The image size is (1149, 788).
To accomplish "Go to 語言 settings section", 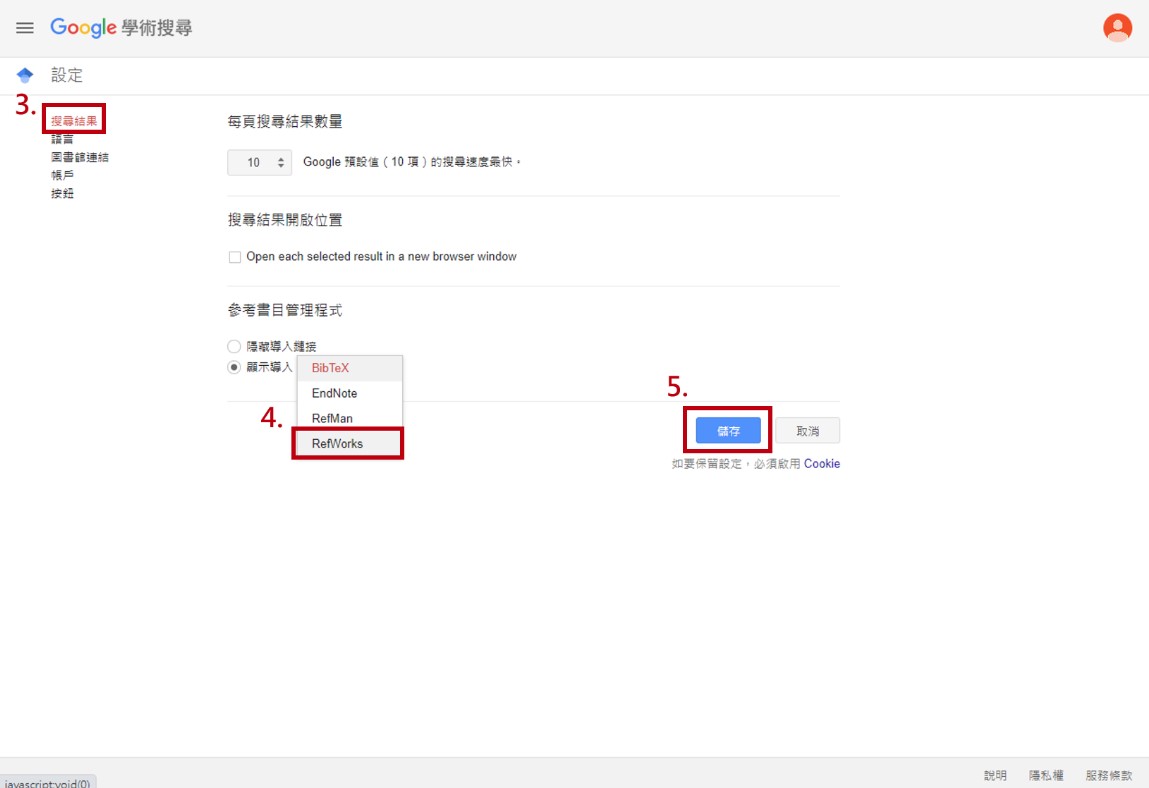I will 62,139.
